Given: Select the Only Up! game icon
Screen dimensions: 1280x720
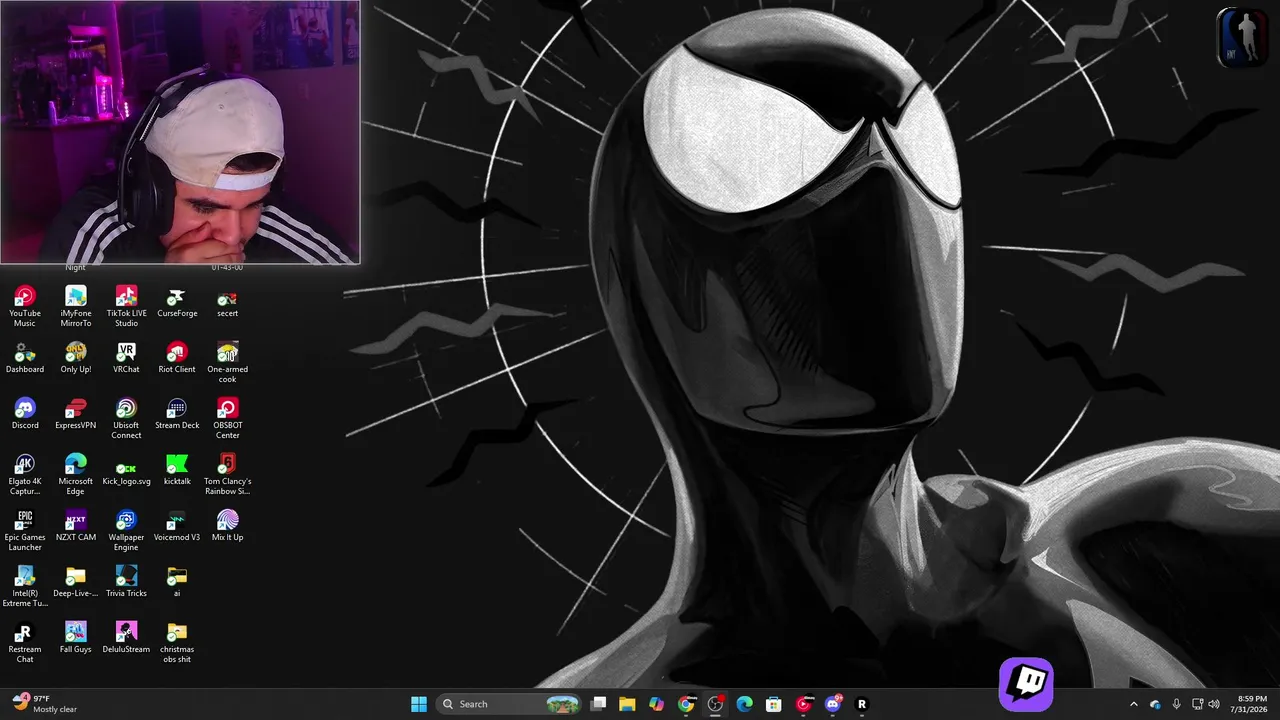Looking at the screenshot, I should (x=76, y=358).
